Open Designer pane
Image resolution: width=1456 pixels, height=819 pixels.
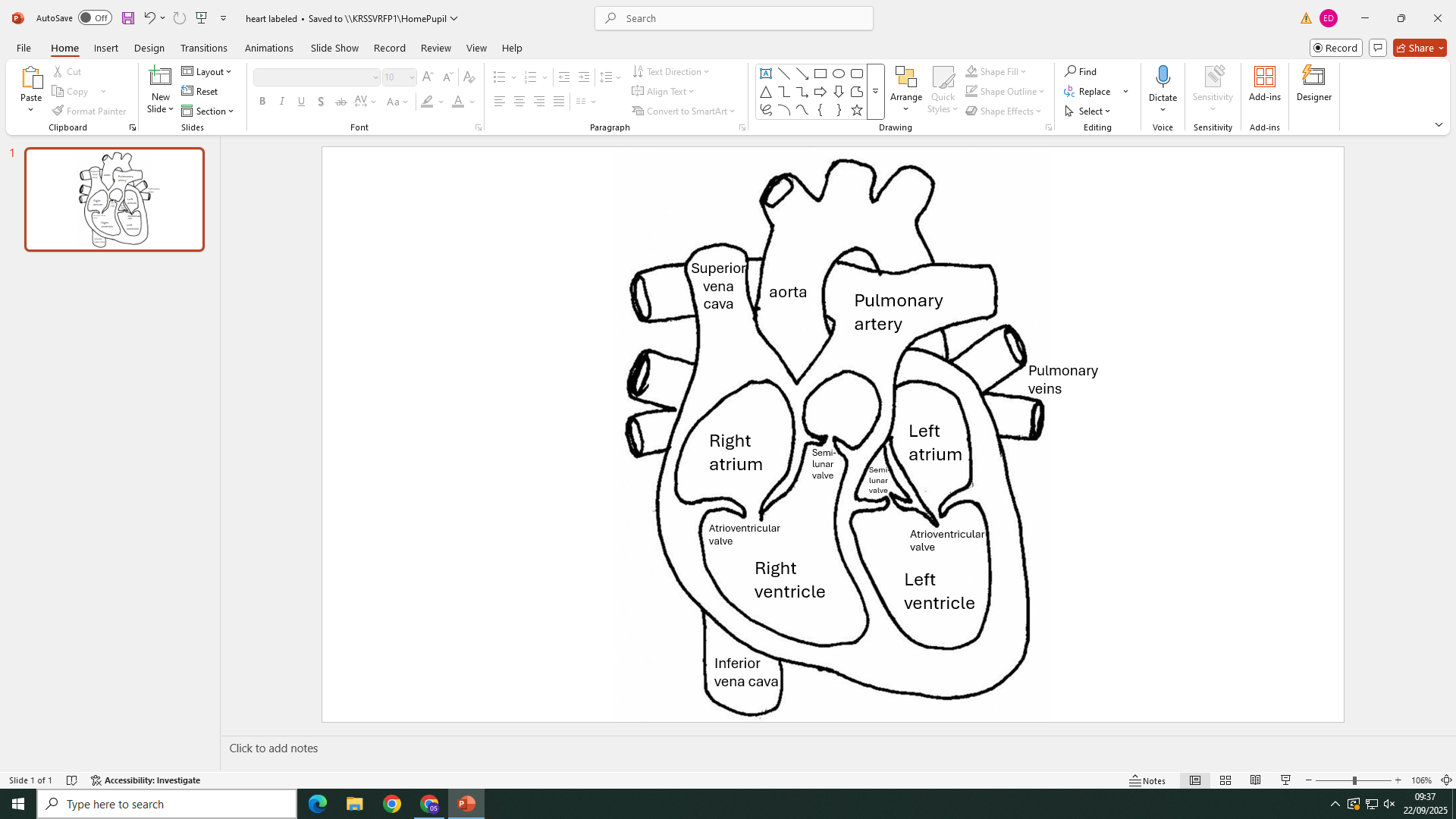point(1313,83)
